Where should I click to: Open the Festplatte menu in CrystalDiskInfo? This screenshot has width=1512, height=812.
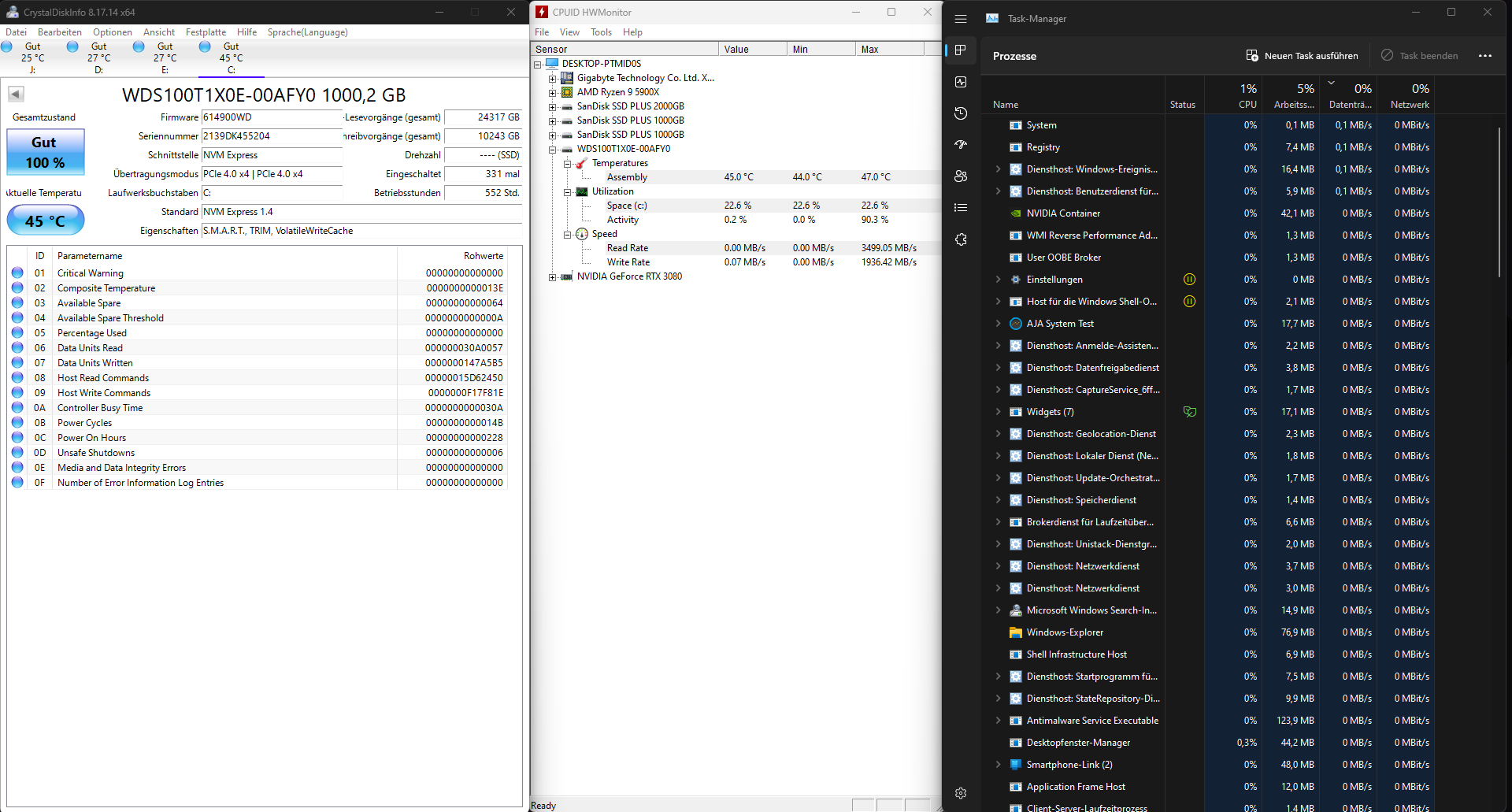(206, 32)
